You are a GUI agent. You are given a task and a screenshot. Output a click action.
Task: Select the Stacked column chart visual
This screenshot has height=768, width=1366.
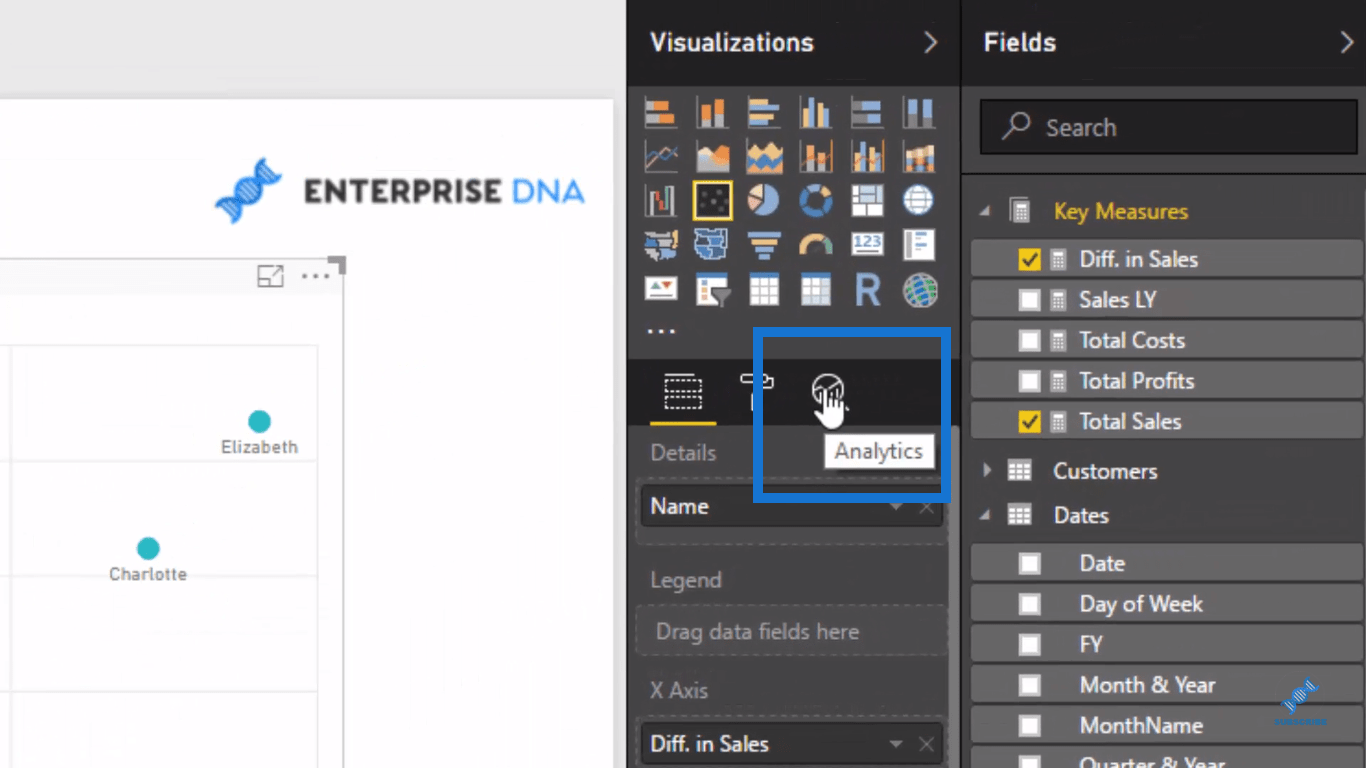[x=712, y=112]
